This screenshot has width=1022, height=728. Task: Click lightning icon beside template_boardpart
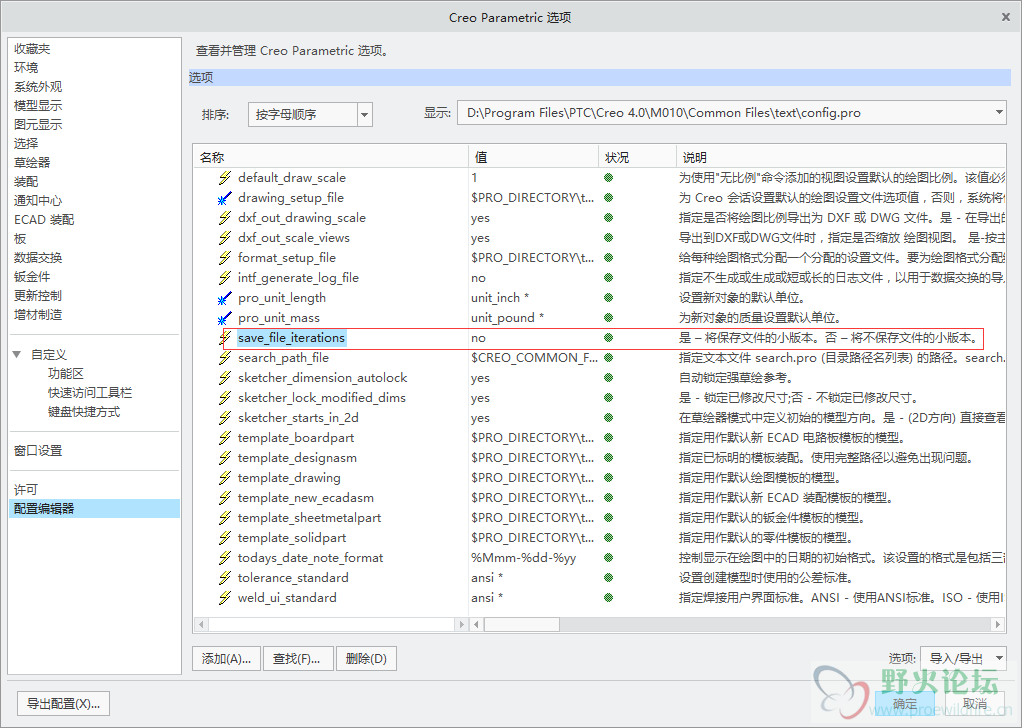pyautogui.click(x=225, y=438)
